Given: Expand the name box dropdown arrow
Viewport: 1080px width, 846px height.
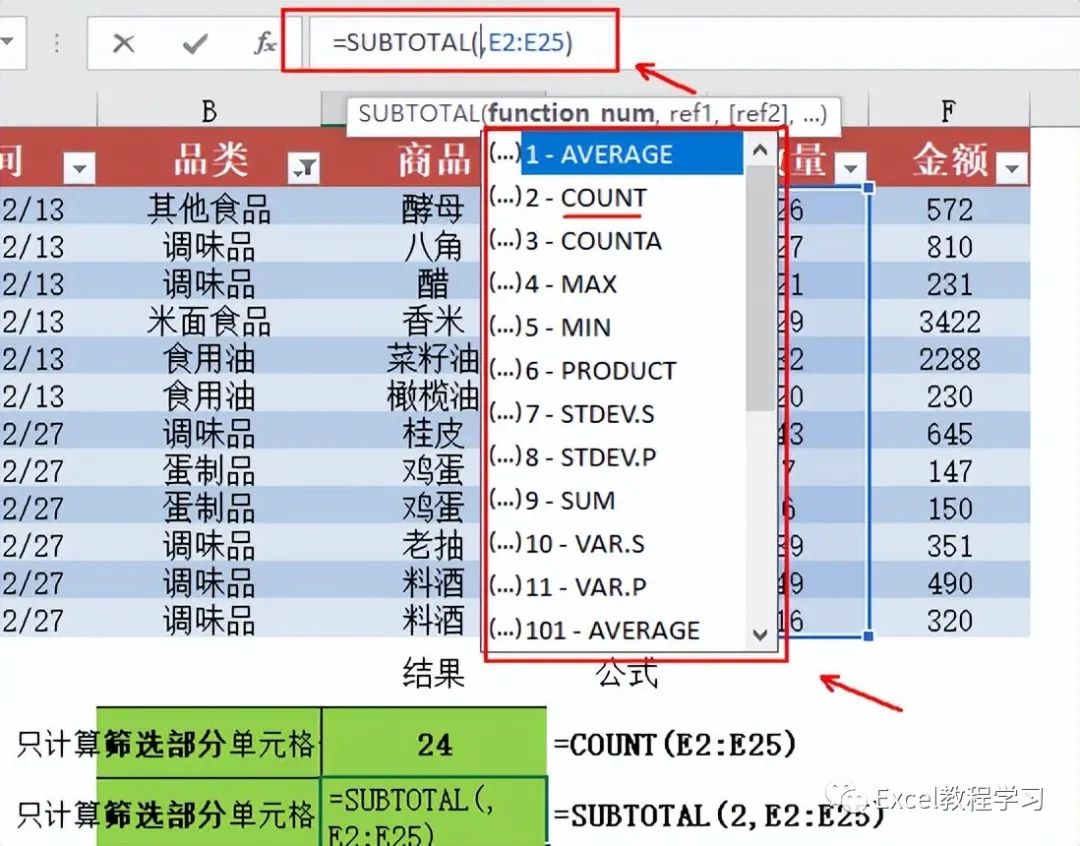Looking at the screenshot, I should [x=7, y=41].
